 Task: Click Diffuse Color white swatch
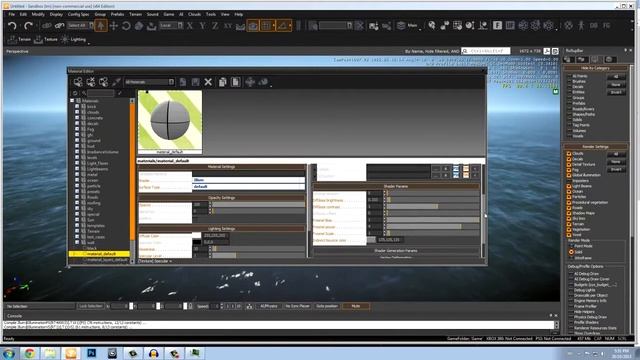[197, 236]
